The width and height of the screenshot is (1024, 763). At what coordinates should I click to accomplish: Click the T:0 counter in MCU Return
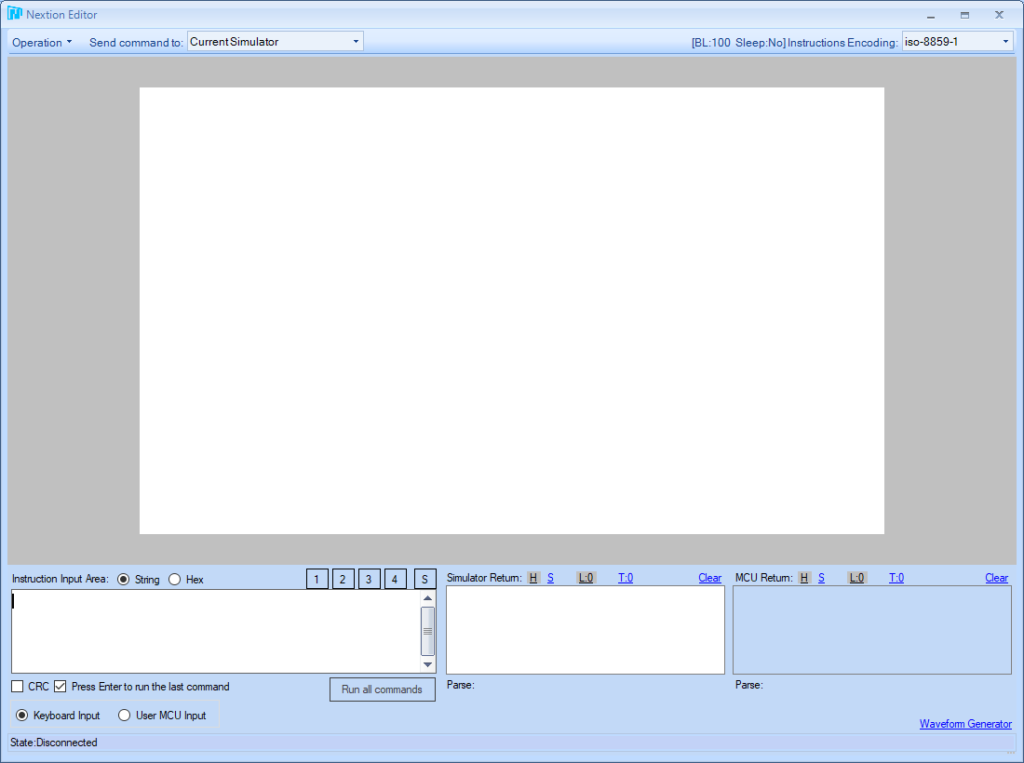coord(896,578)
